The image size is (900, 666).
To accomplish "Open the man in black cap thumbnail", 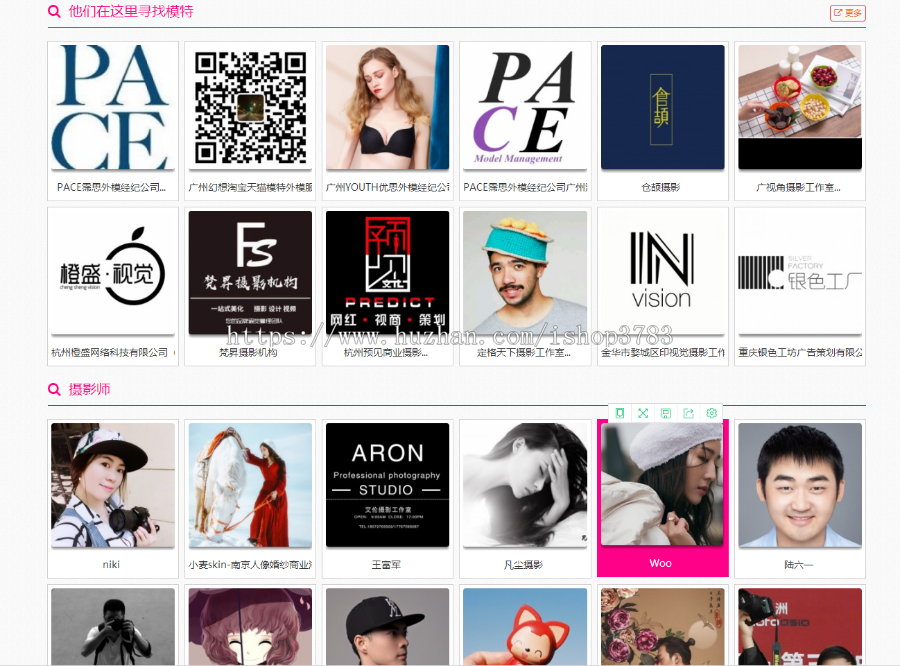I will [x=387, y=626].
